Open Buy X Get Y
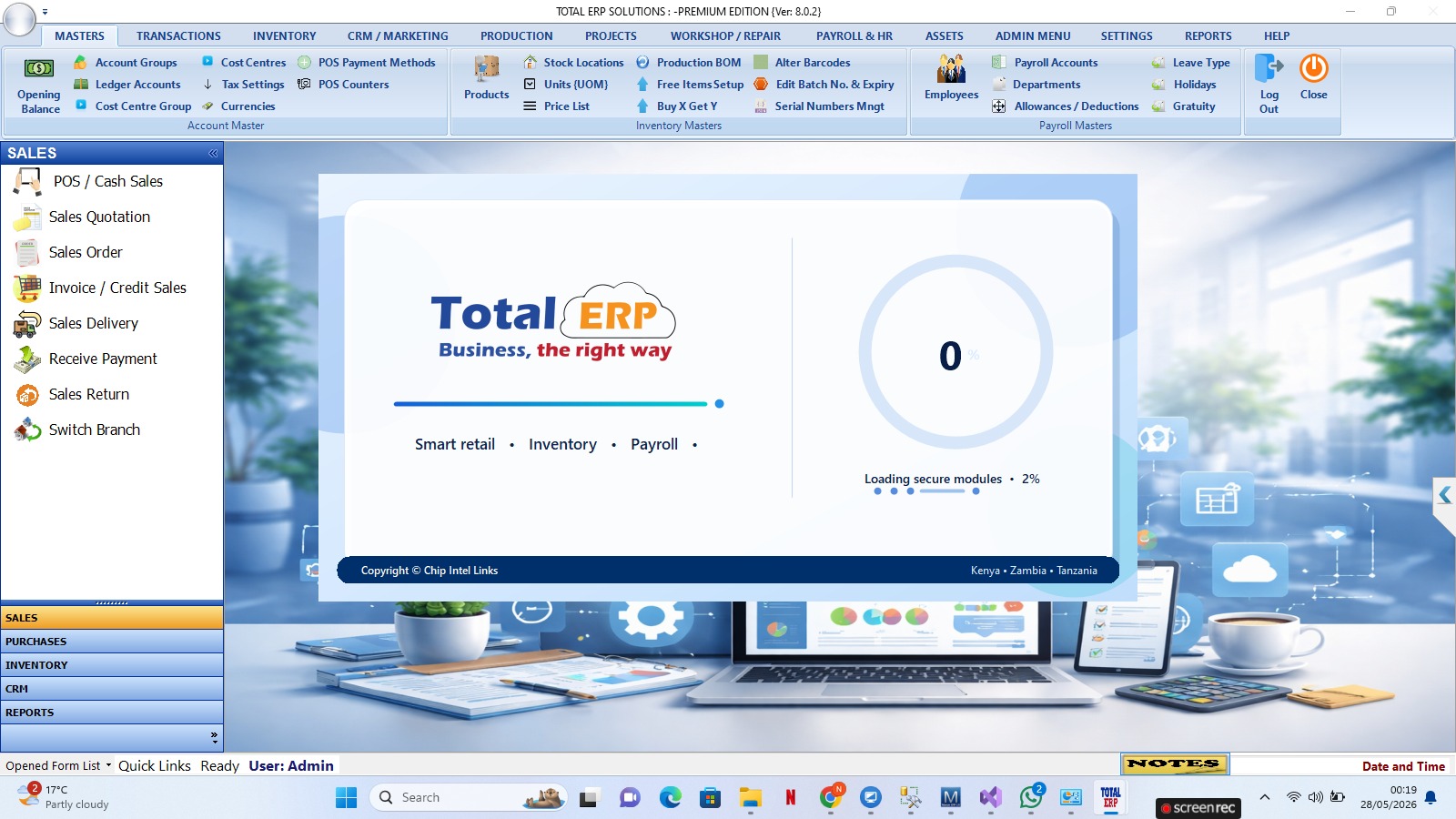The image size is (1456, 819). [x=677, y=106]
